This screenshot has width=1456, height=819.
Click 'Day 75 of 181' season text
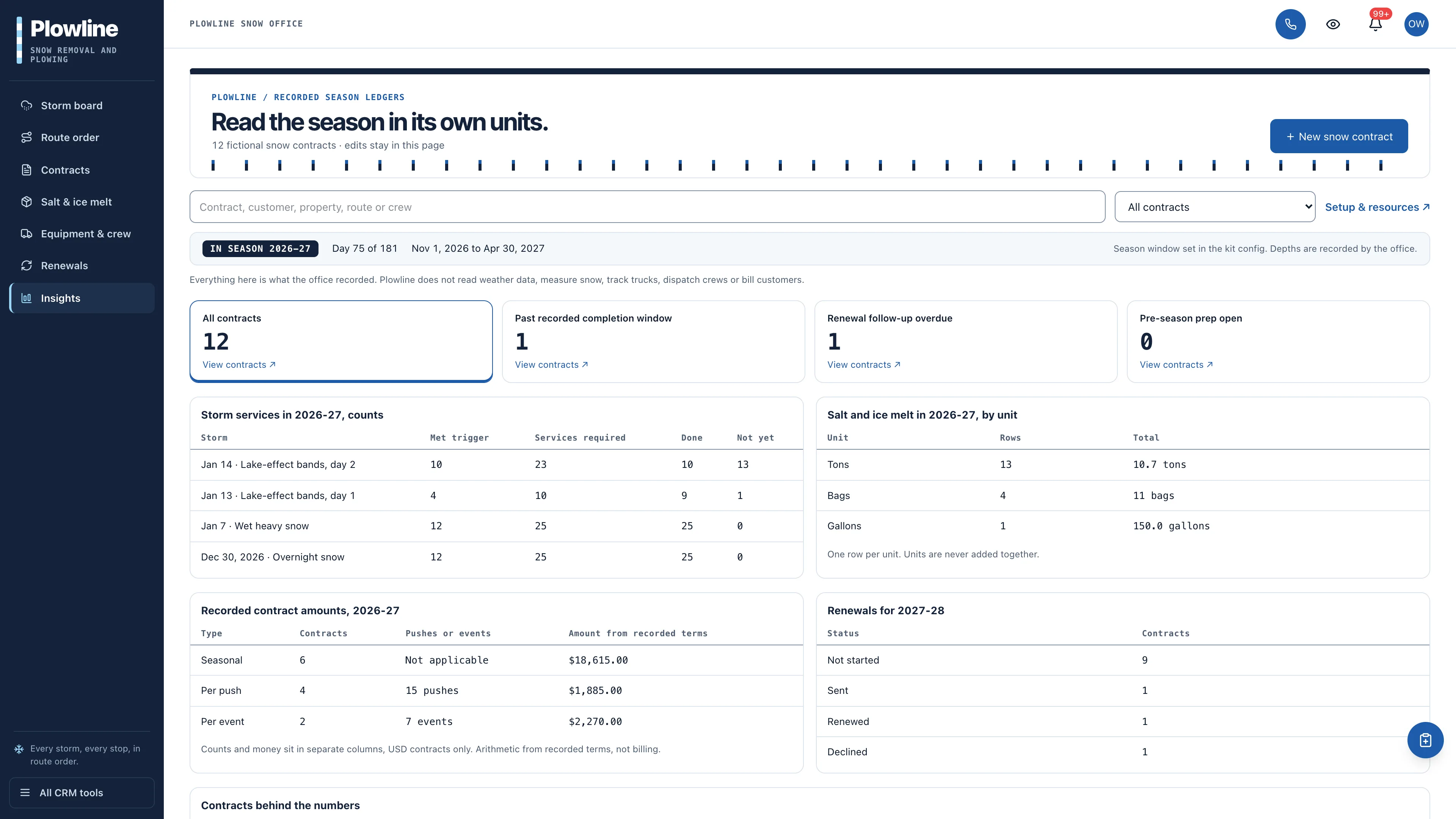click(x=364, y=249)
